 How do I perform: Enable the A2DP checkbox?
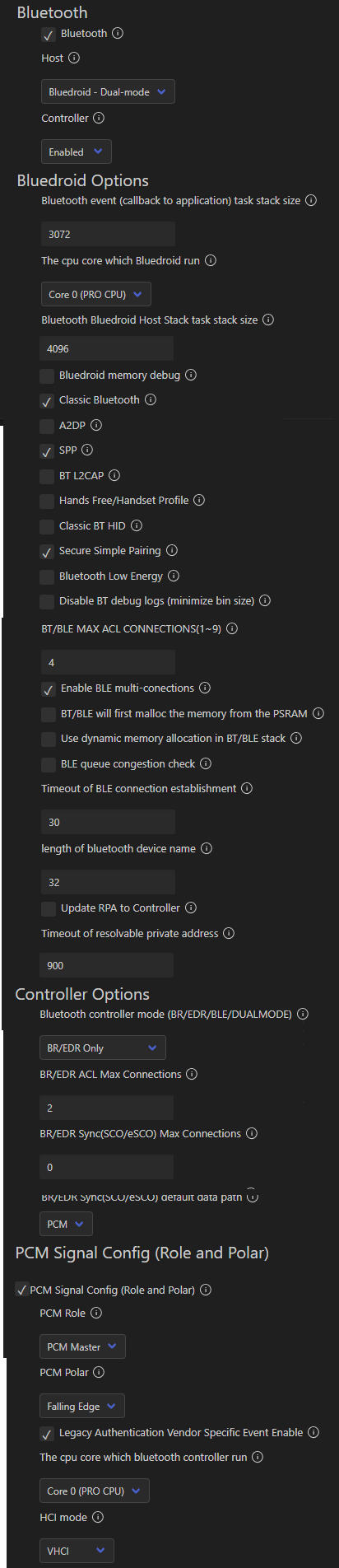47,426
